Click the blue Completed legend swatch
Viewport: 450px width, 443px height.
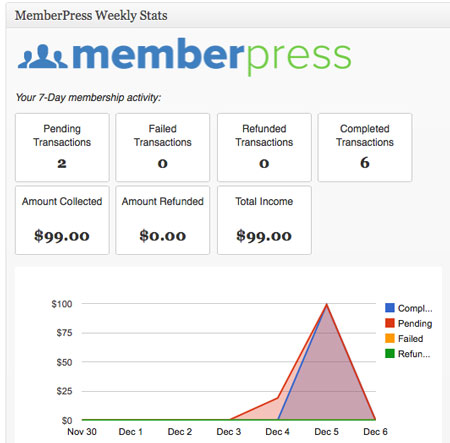tap(390, 308)
